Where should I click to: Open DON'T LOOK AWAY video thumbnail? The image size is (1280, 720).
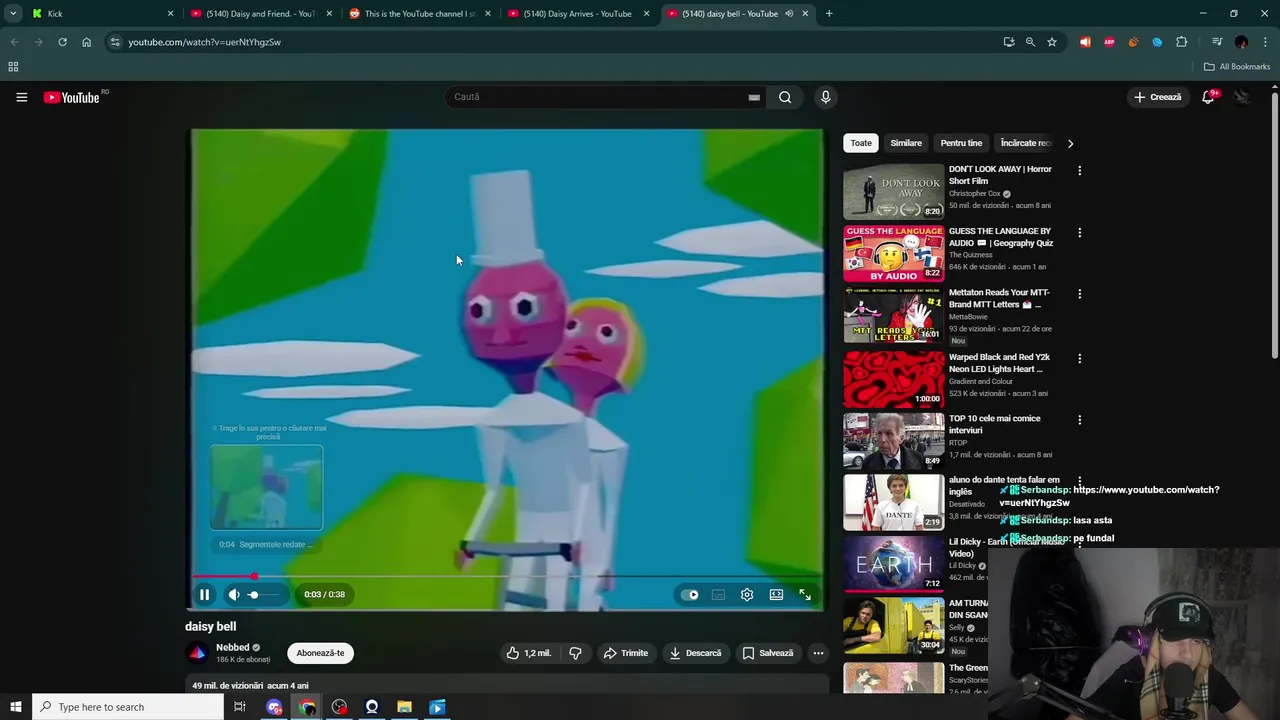pyautogui.click(x=893, y=191)
